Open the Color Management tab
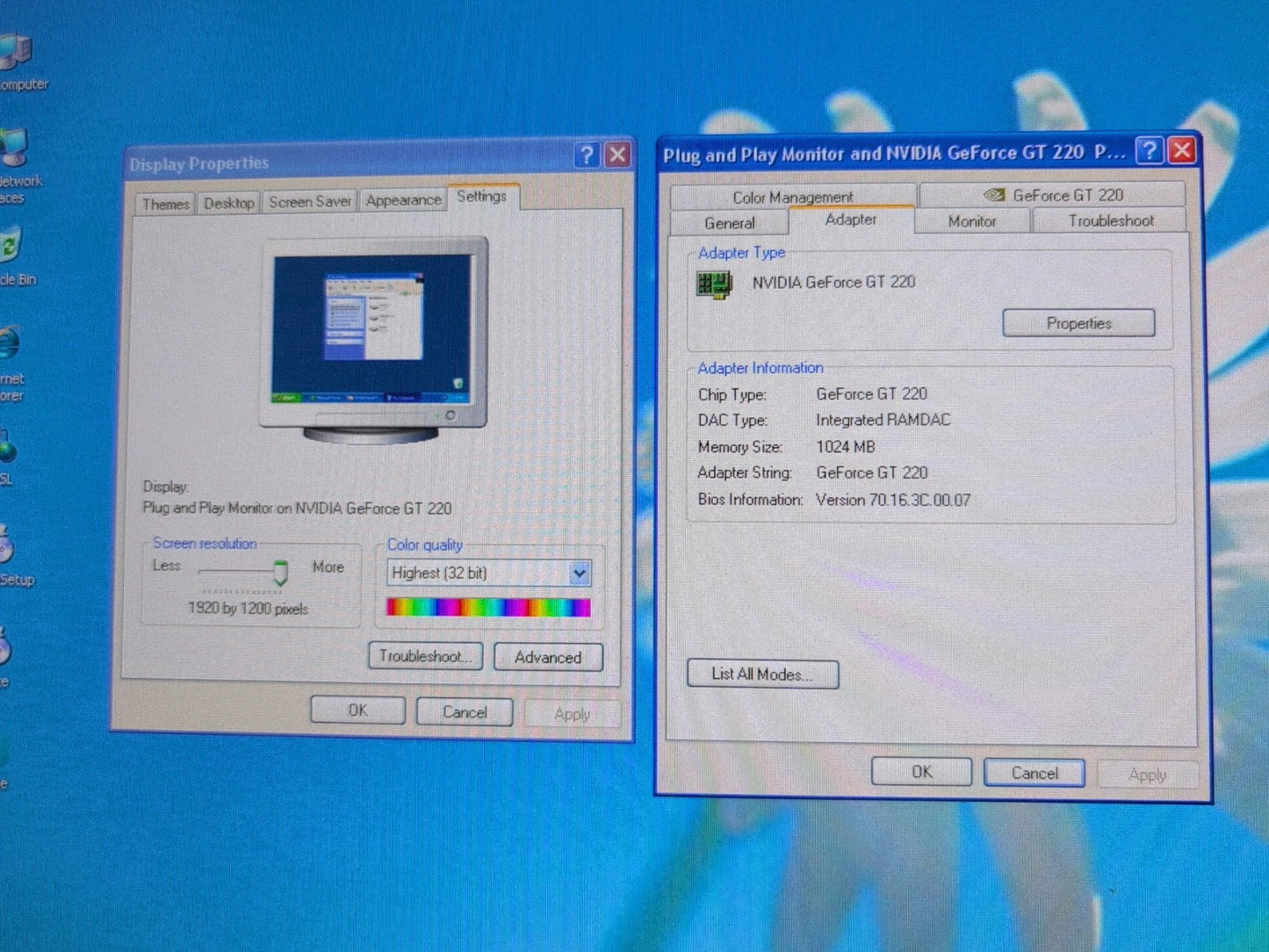The image size is (1269, 952). [793, 198]
